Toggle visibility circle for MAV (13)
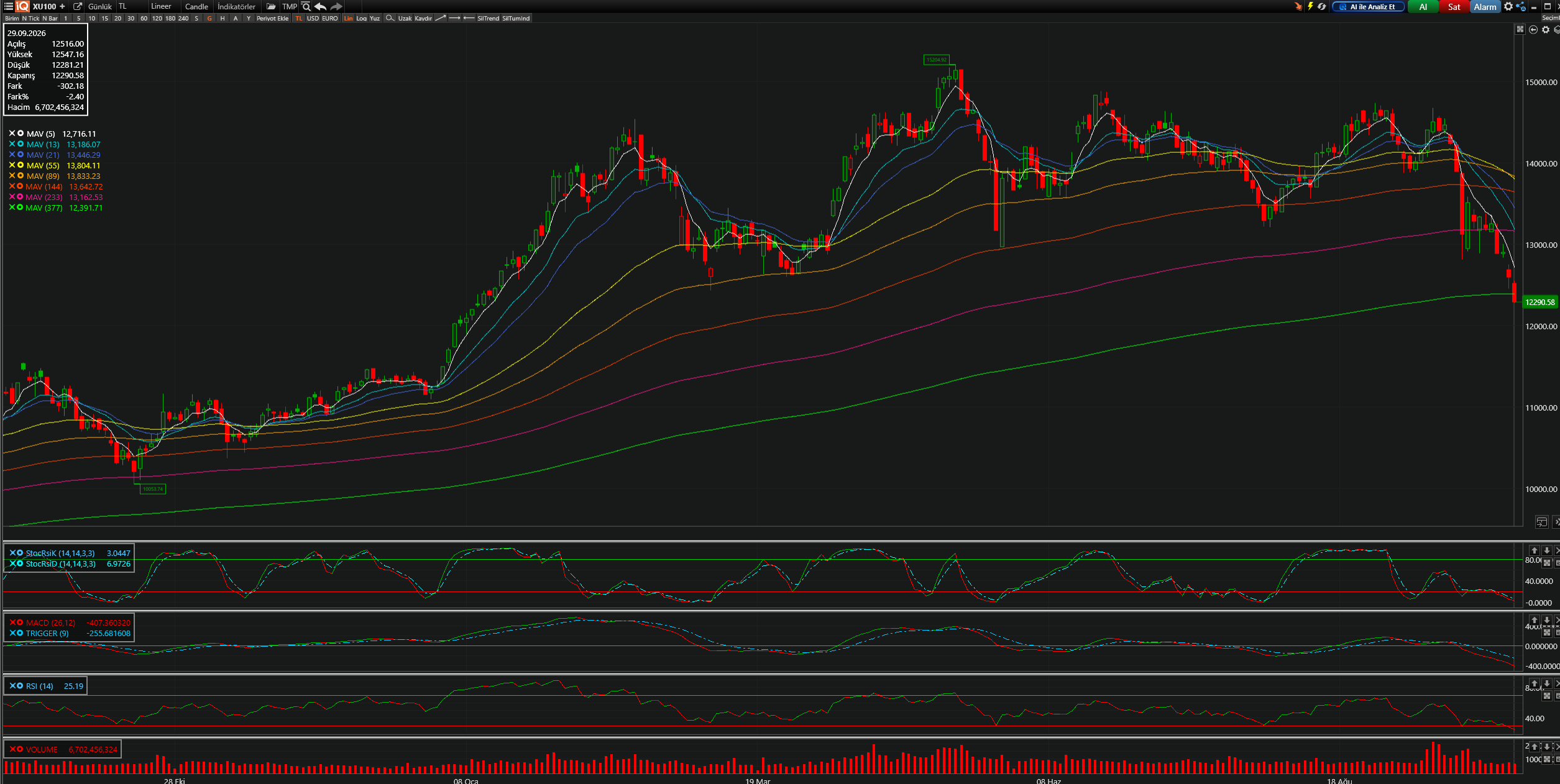This screenshot has height=784, width=1560. [21, 144]
